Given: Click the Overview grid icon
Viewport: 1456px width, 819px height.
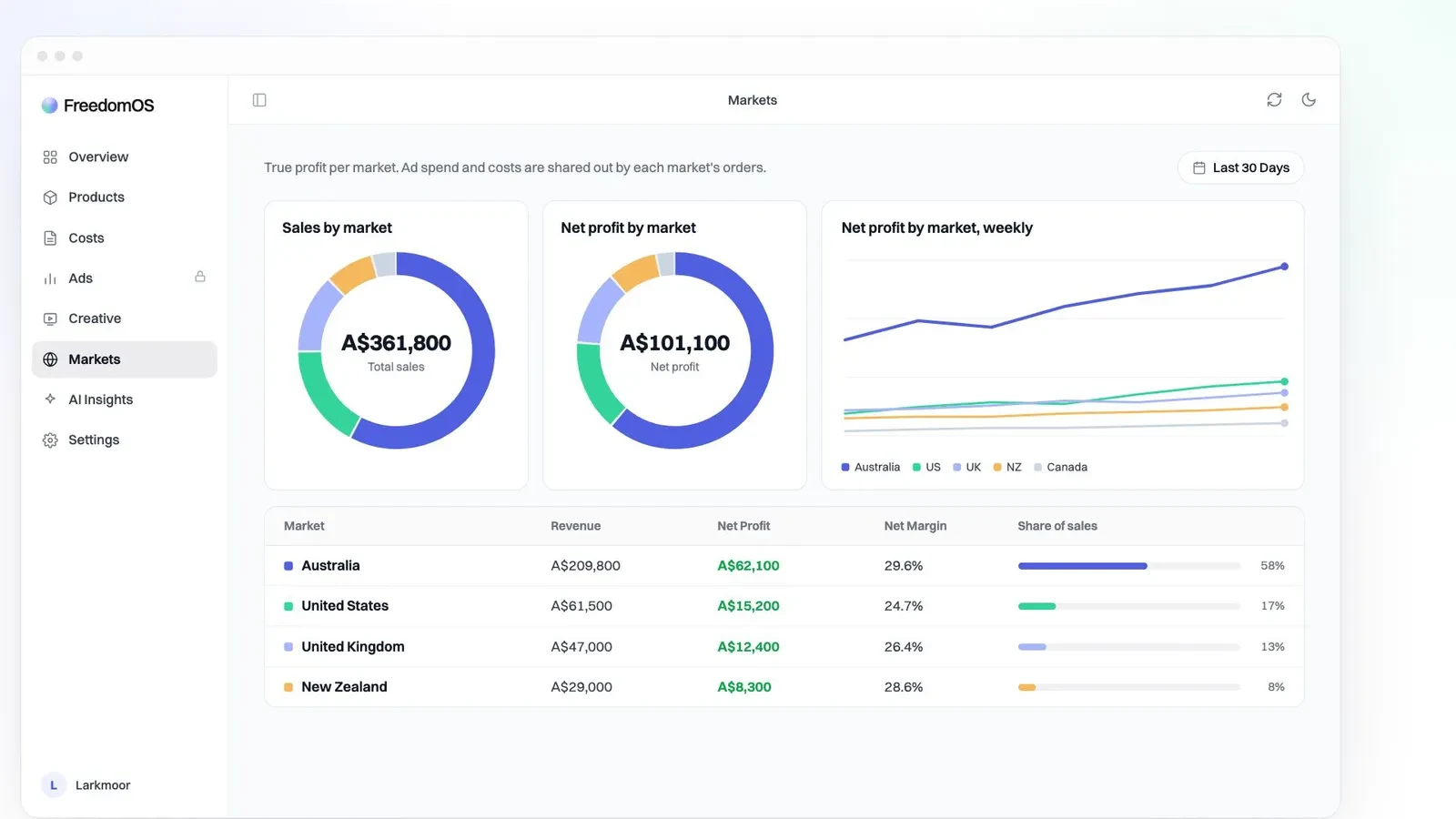Looking at the screenshot, I should [50, 157].
